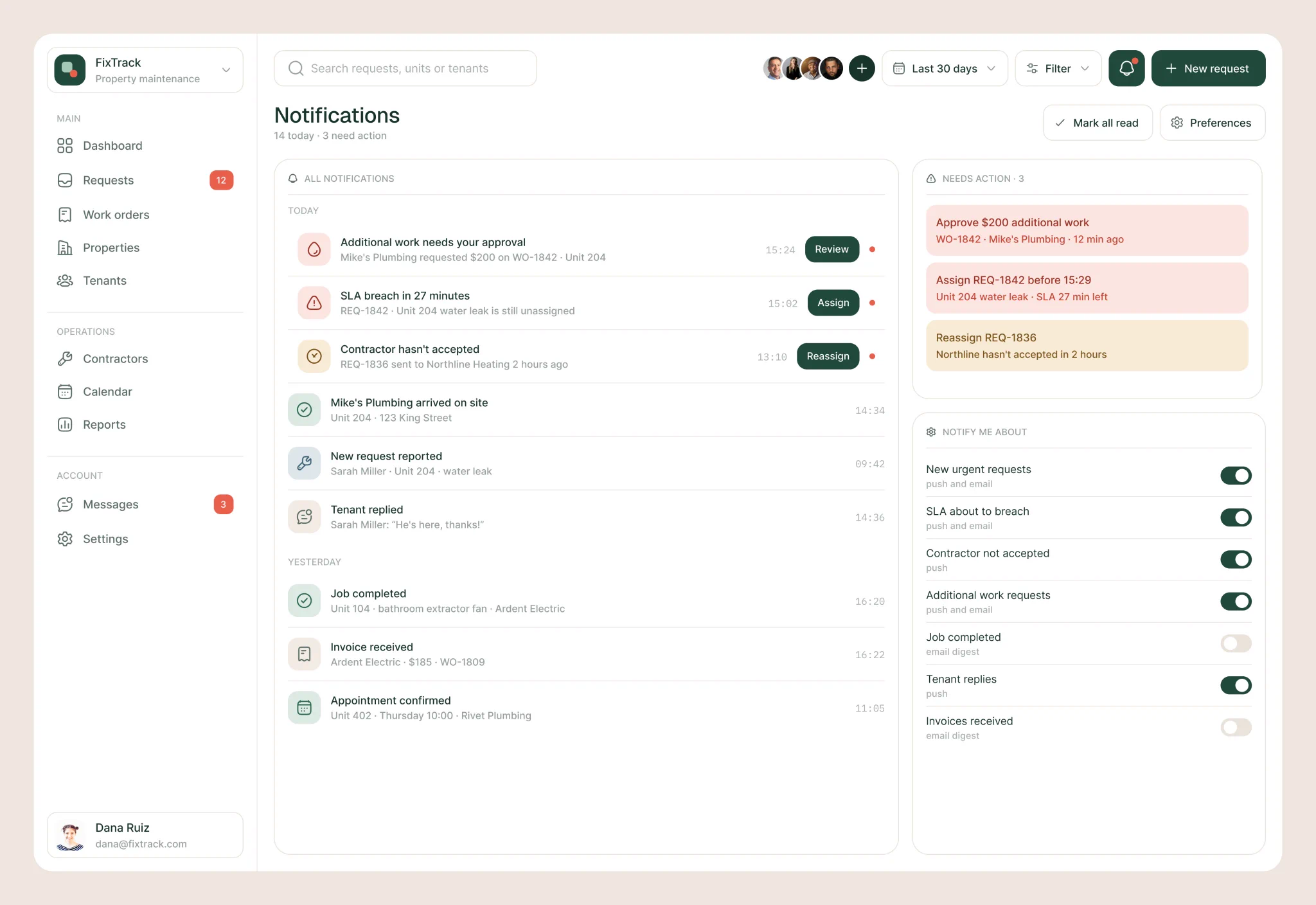Open the notification bell icon
Image resolution: width=1316 pixels, height=905 pixels.
click(1126, 68)
